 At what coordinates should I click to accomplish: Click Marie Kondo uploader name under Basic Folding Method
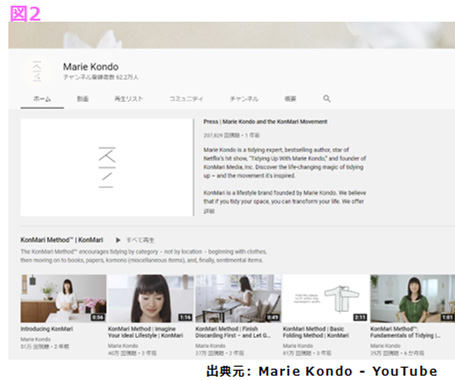(x=298, y=346)
